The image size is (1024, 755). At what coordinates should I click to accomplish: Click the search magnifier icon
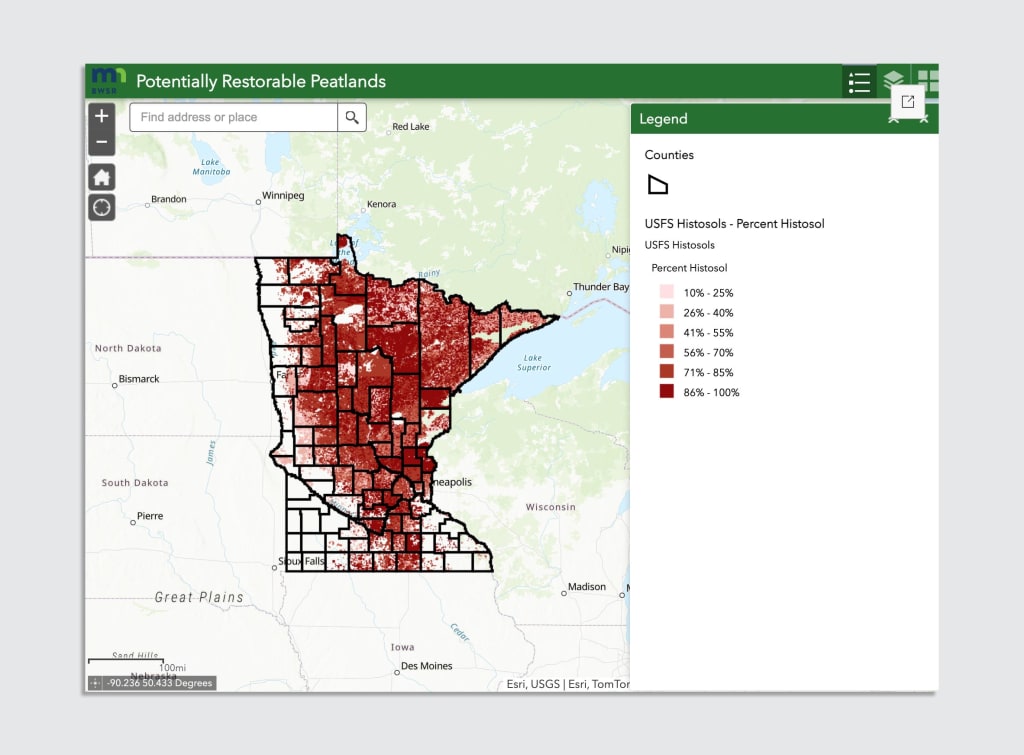352,117
